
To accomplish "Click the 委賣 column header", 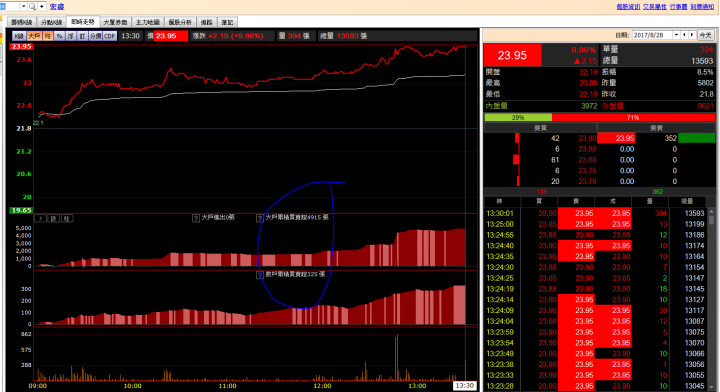I will point(657,128).
